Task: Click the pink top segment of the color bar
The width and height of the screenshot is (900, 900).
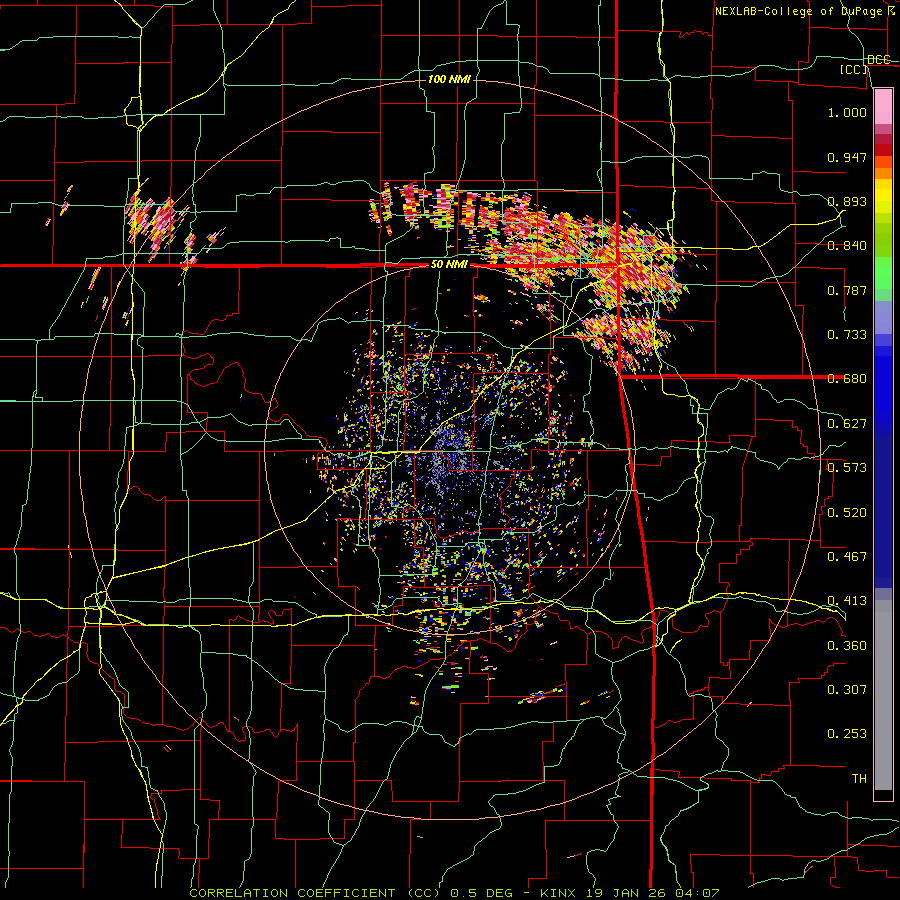Action: click(x=883, y=106)
